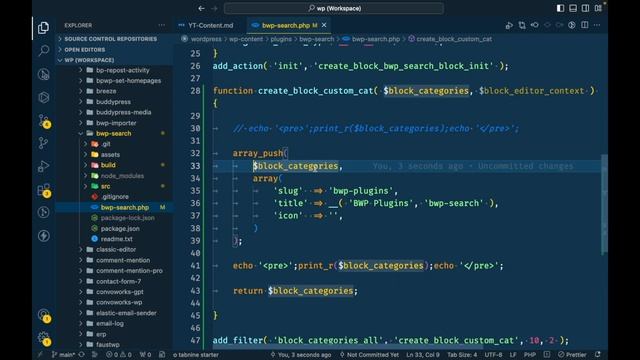Open the Search view in activity bar

43,51
